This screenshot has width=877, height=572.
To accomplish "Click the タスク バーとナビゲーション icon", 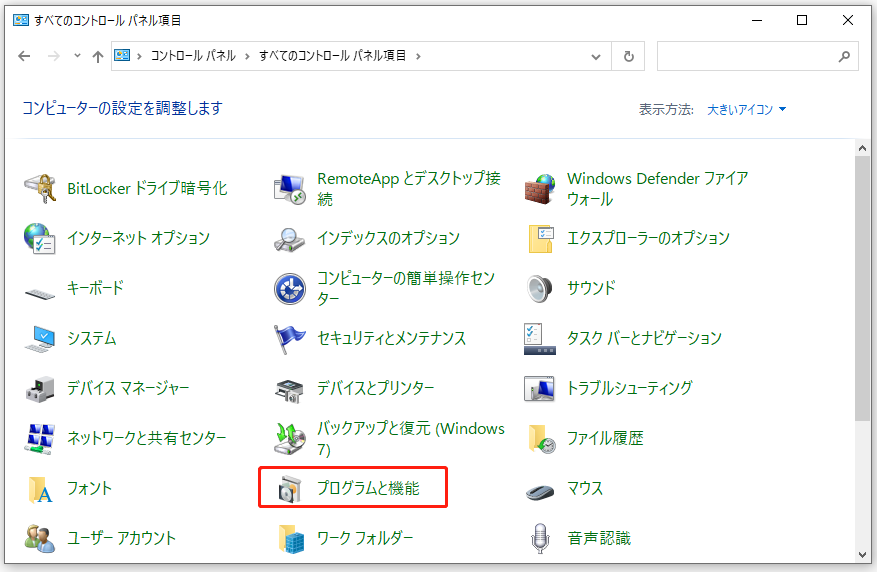I will coord(540,339).
